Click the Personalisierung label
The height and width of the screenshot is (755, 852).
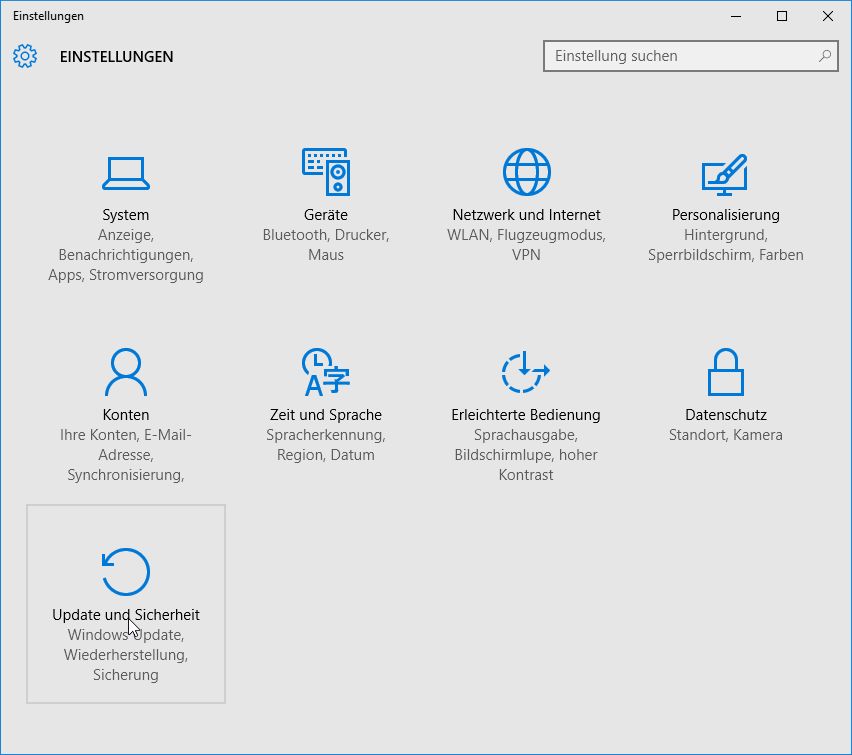[x=725, y=215]
